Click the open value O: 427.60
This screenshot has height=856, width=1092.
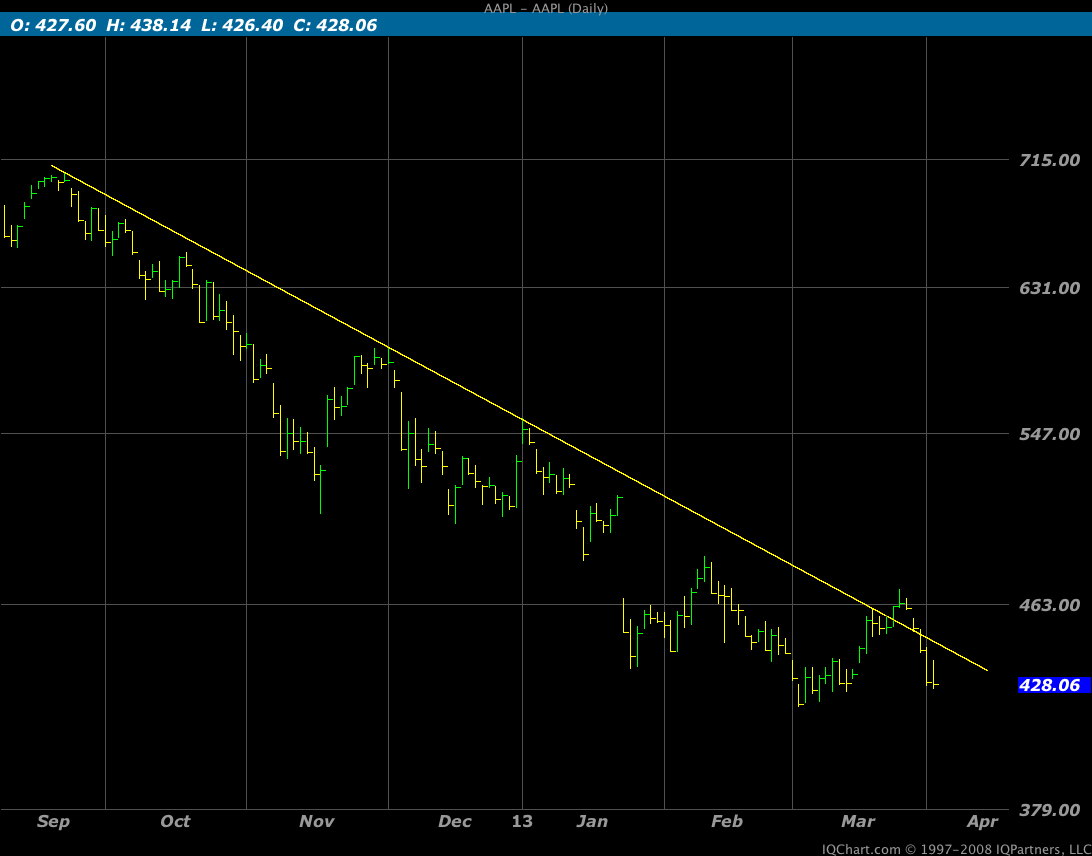pyautogui.click(x=53, y=26)
